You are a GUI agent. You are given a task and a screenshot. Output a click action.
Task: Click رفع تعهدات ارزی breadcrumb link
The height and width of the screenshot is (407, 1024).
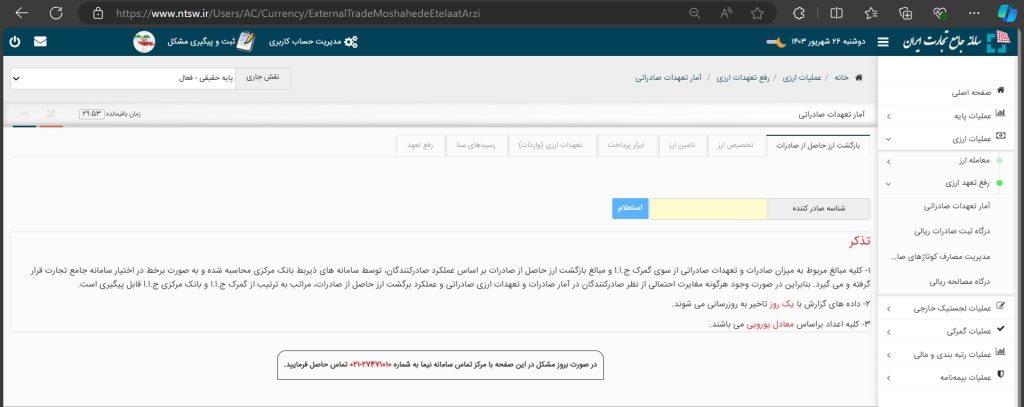(x=743, y=77)
